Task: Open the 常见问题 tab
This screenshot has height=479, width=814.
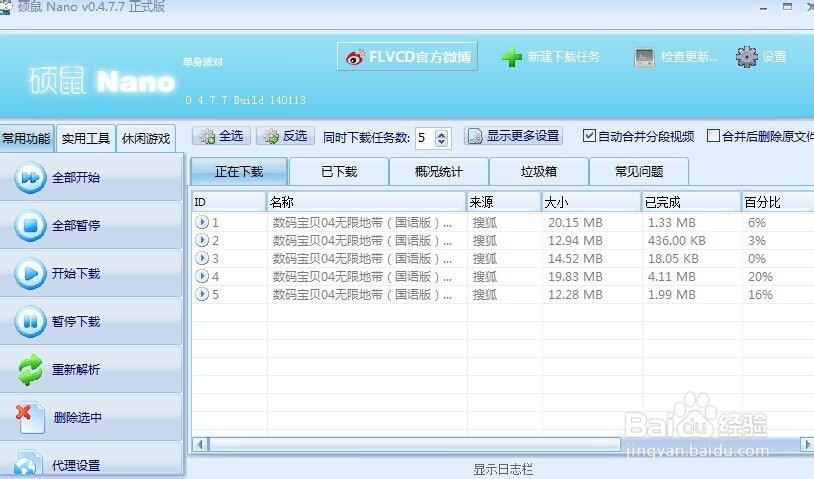Action: coord(639,172)
